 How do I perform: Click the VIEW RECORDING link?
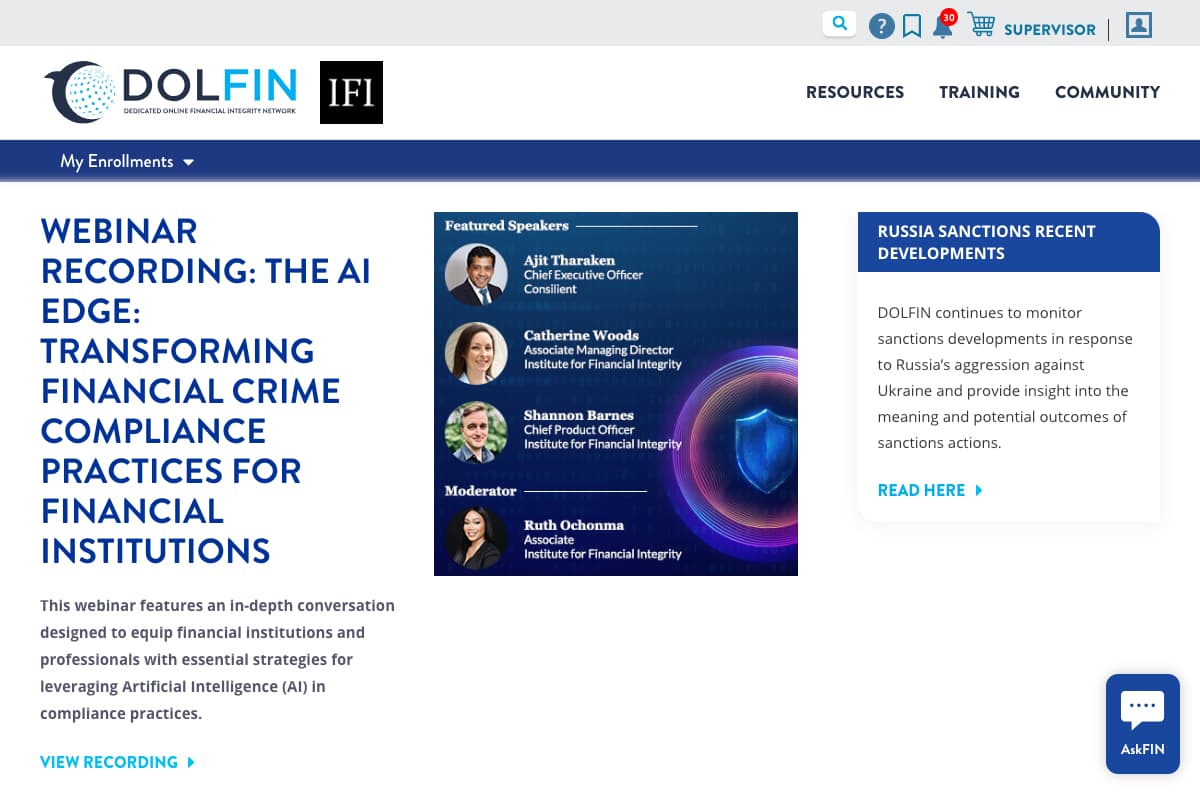(109, 762)
